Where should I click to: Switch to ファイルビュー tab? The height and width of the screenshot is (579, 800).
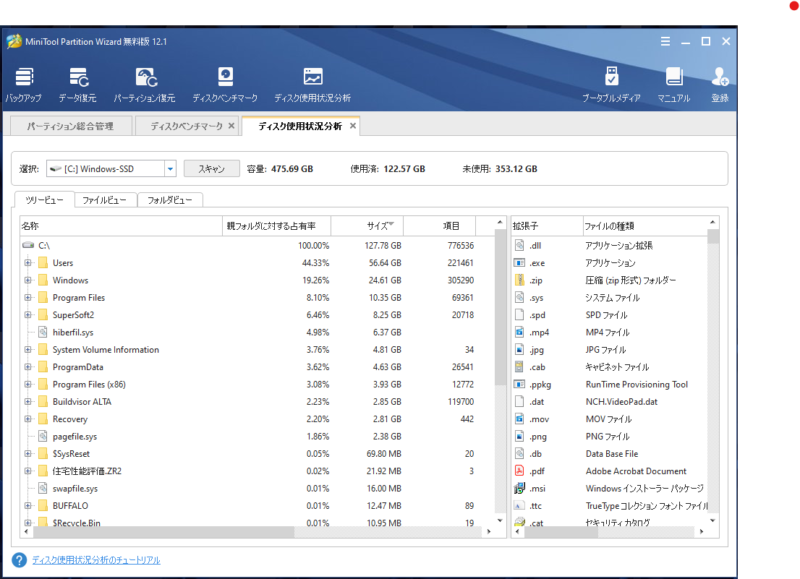tap(104, 200)
